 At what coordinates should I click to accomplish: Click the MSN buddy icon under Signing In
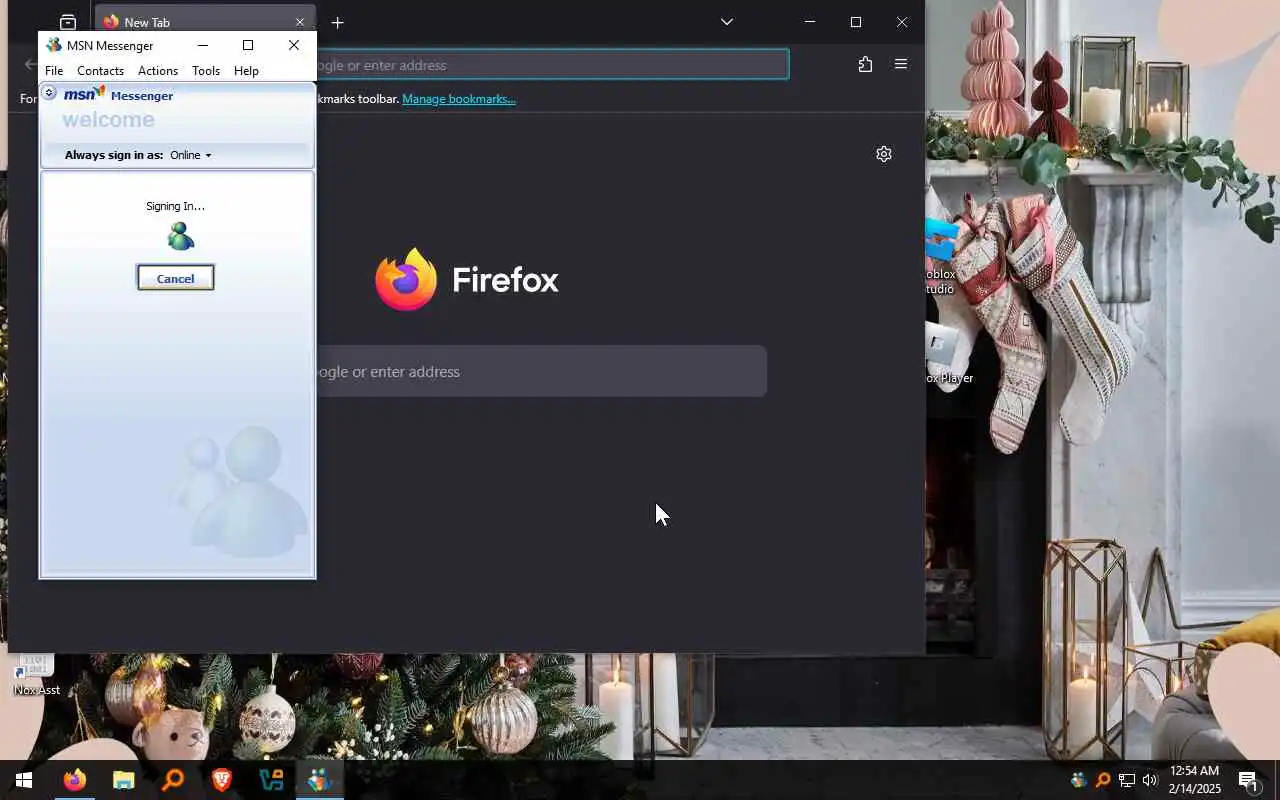click(x=180, y=237)
